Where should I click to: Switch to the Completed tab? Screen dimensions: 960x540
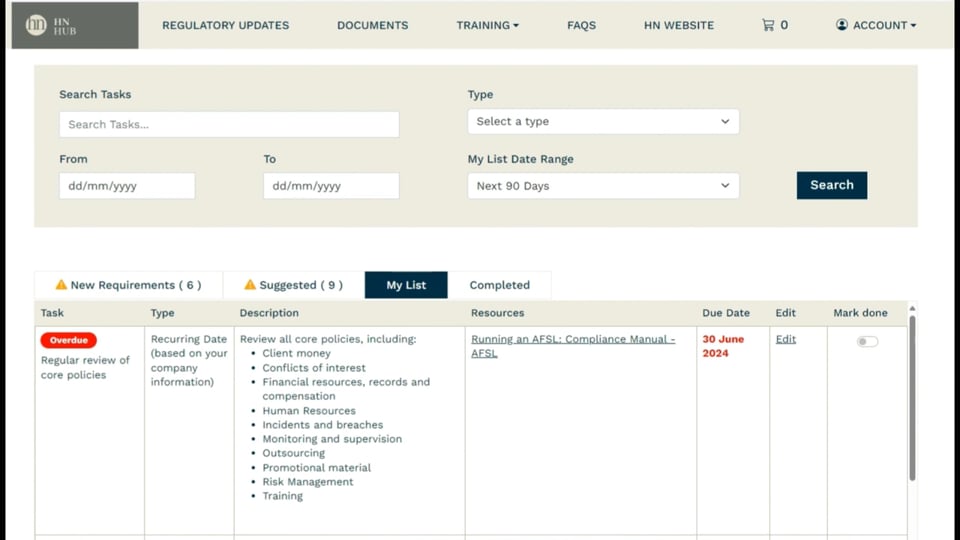(x=500, y=285)
